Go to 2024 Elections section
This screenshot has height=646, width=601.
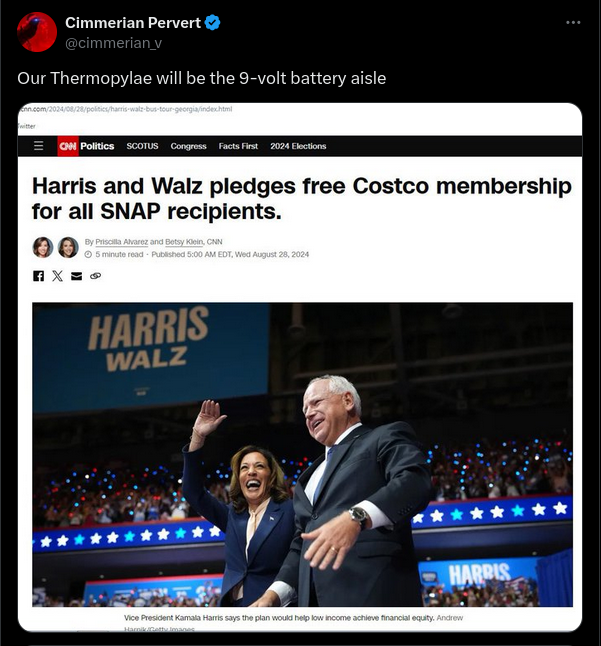pyautogui.click(x=298, y=146)
